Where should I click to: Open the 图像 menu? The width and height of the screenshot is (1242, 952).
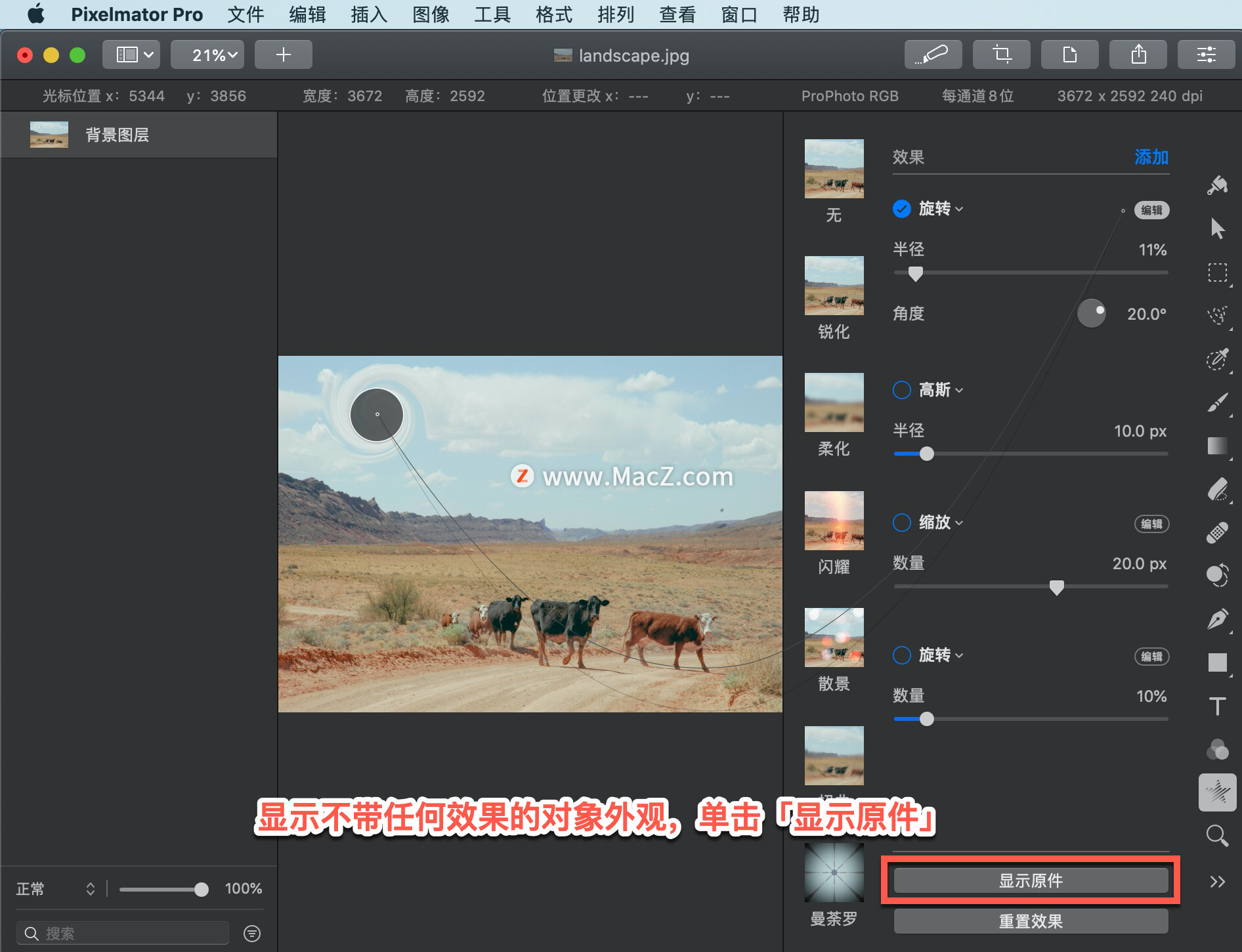[431, 14]
